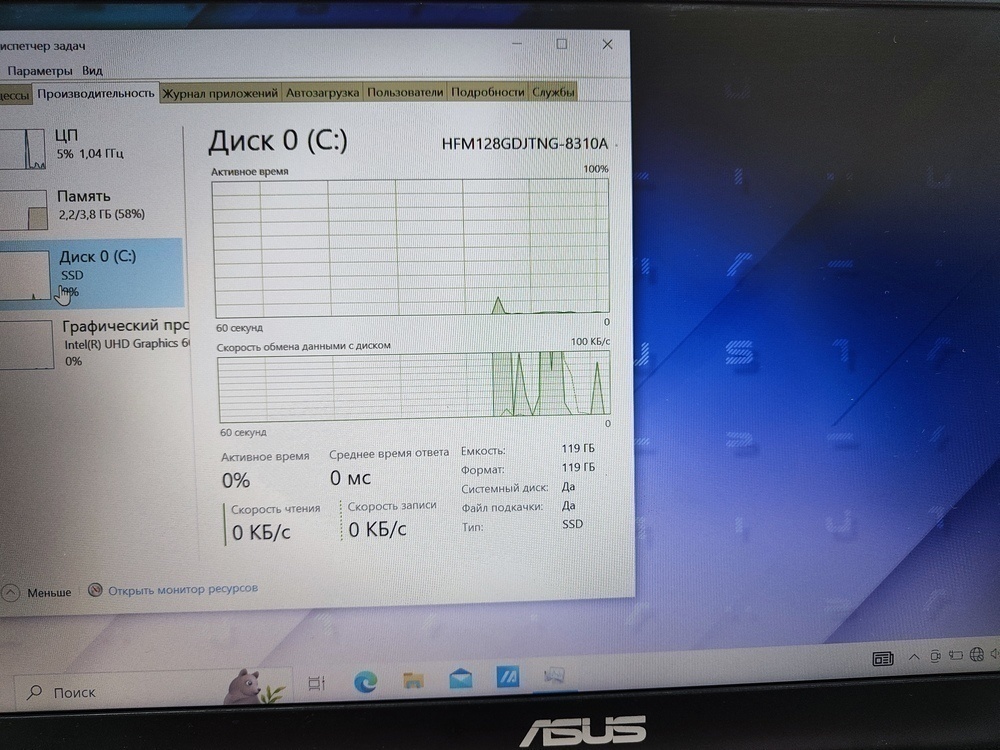Image resolution: width=1000 pixels, height=750 pixels.
Task: Open the widgets icon near system tray
Action: (883, 658)
